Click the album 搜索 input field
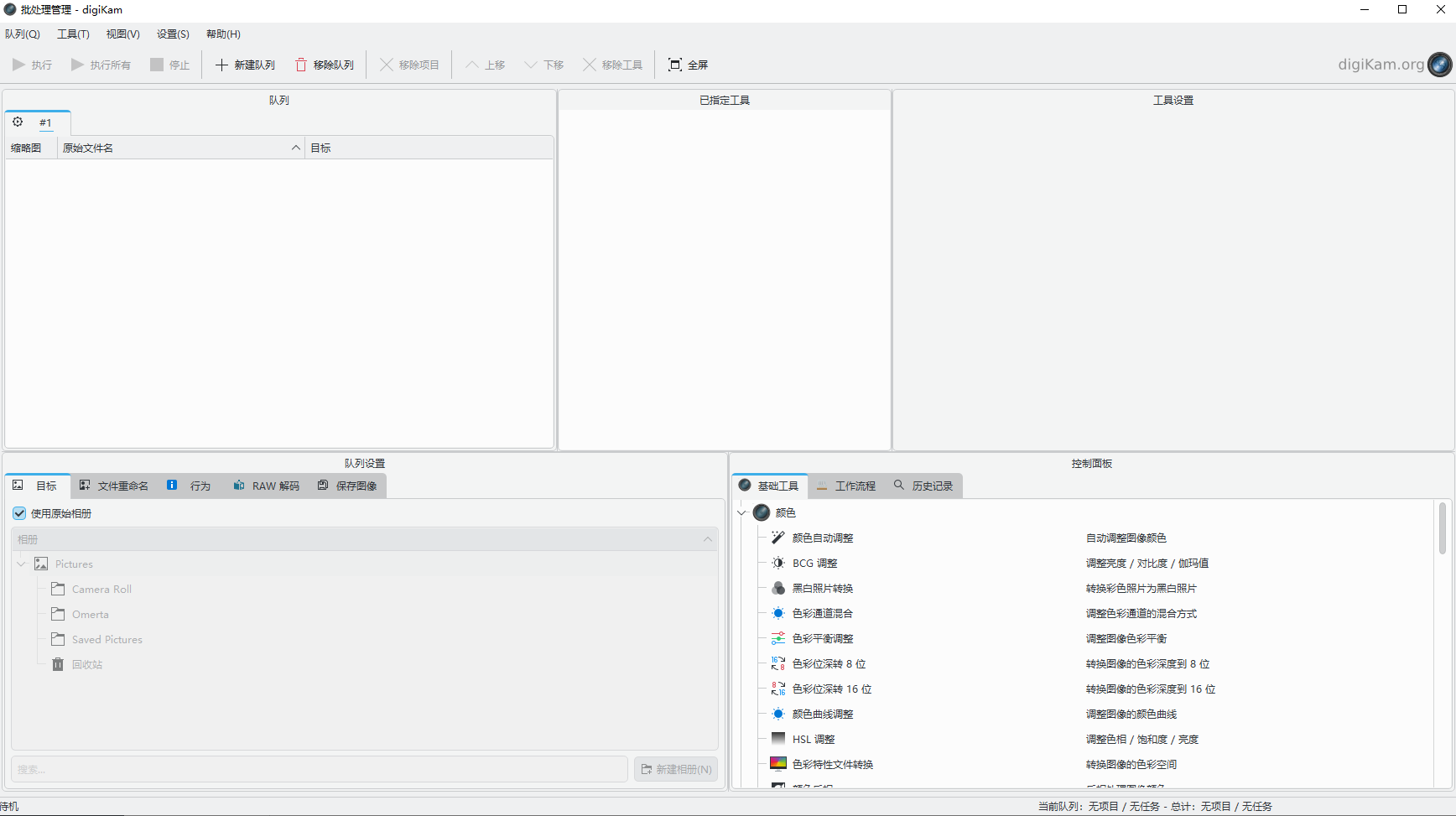Viewport: 1456px width, 816px height. 319,769
